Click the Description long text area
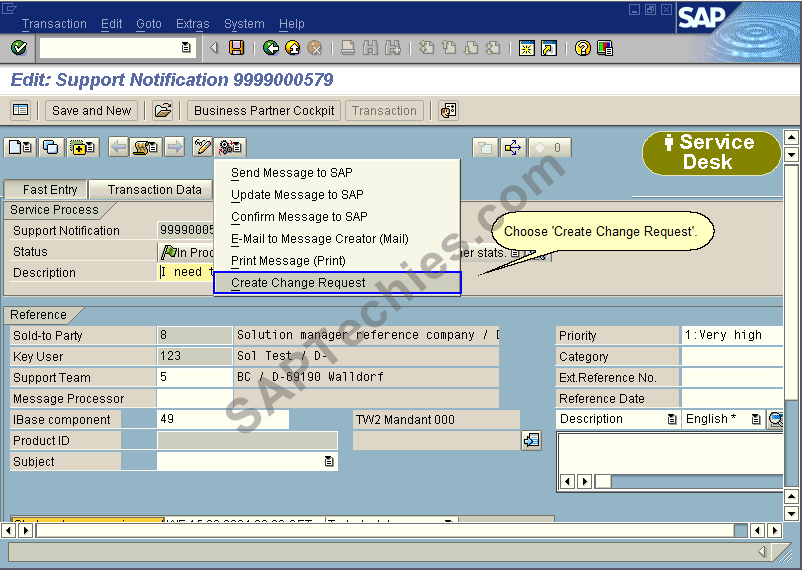Viewport: 802px width, 570px height. (670, 453)
